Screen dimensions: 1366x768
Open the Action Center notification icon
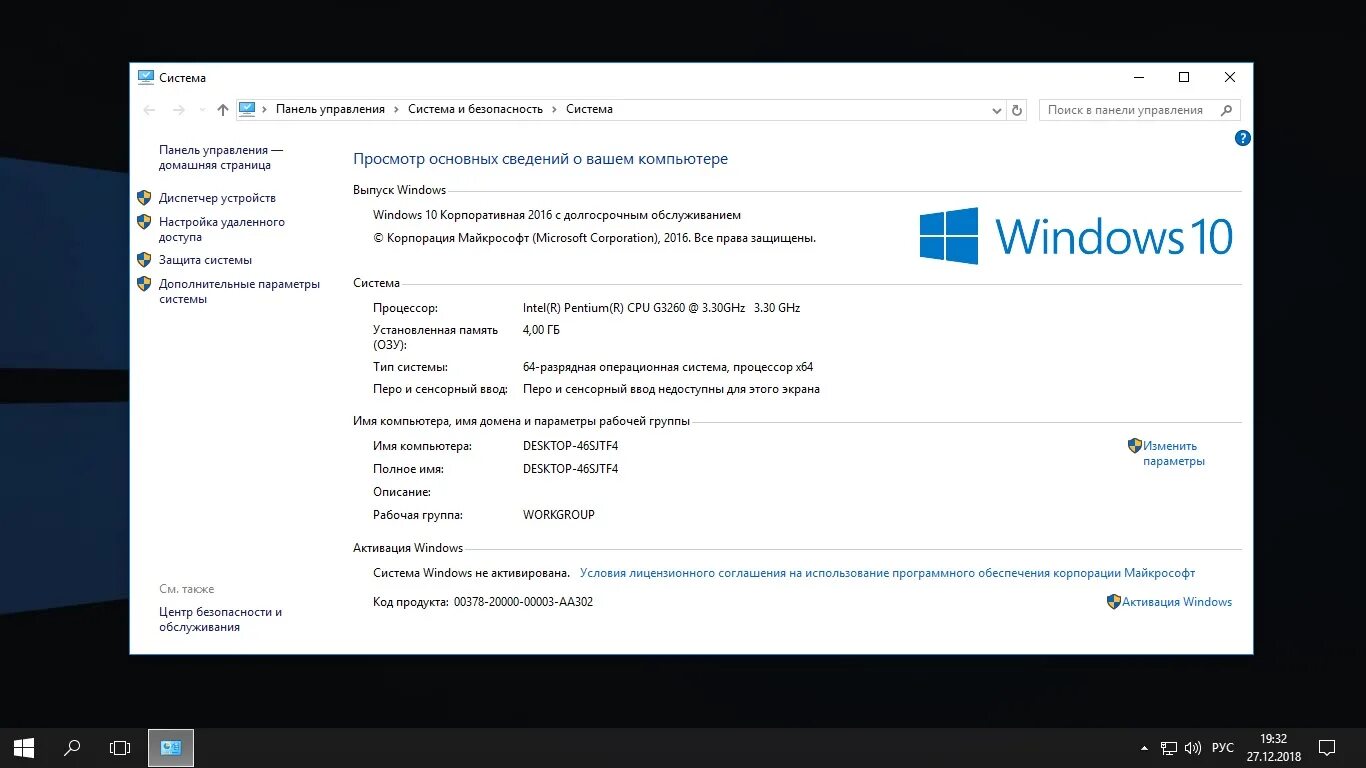coord(1327,747)
